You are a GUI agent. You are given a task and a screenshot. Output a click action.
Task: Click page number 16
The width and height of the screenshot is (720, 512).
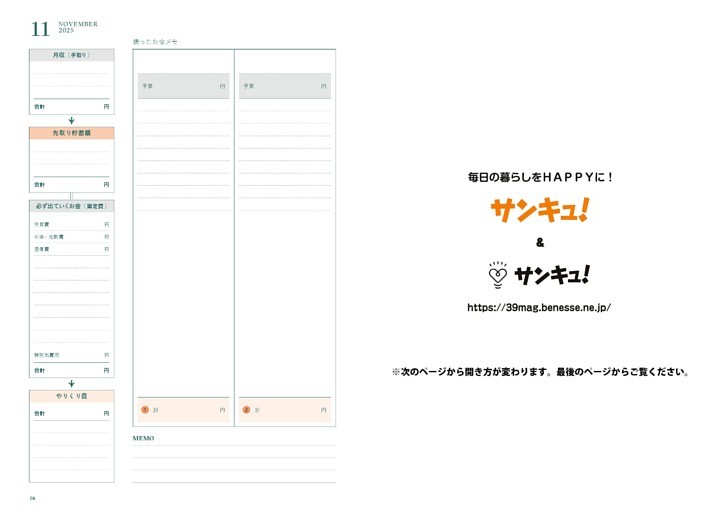coord(32,498)
